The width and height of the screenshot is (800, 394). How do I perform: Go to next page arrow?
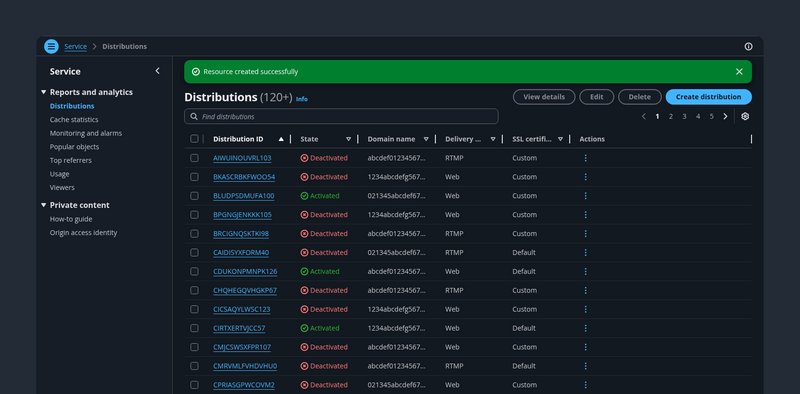tap(725, 116)
